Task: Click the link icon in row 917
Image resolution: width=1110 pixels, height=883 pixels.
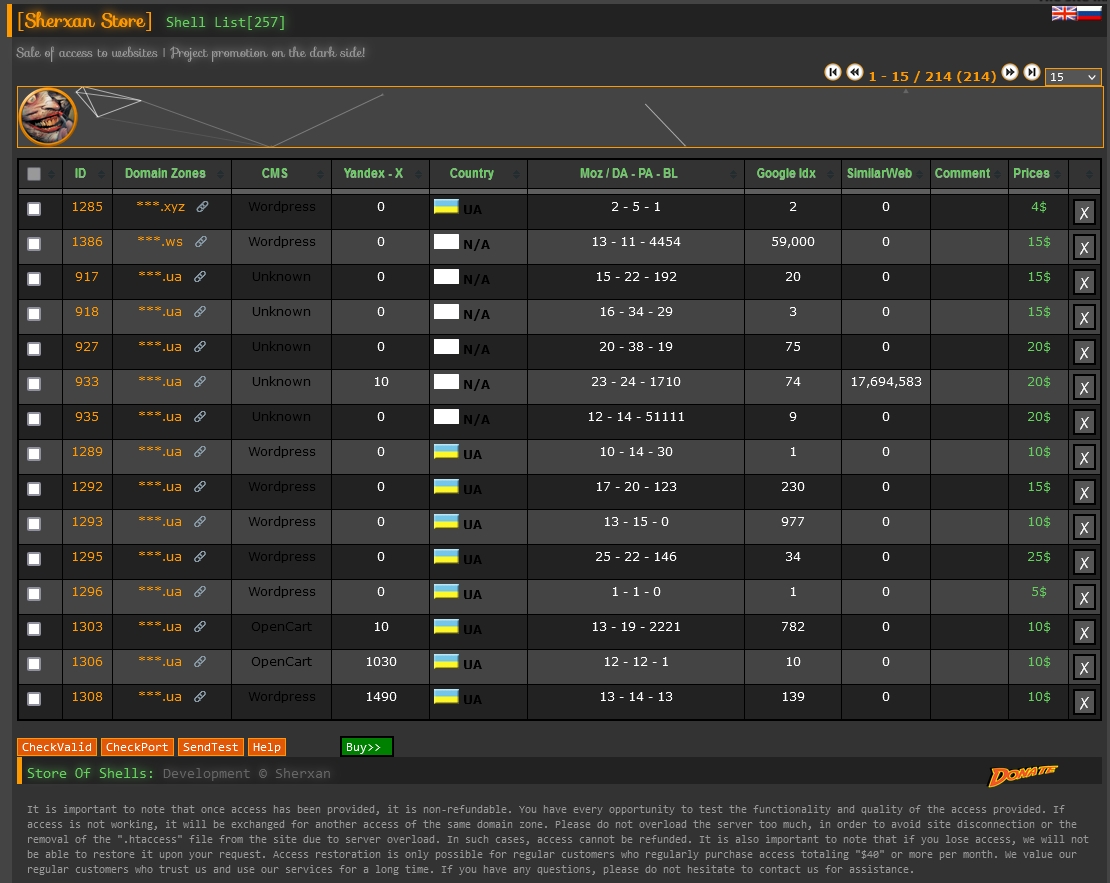Action: [x=200, y=276]
